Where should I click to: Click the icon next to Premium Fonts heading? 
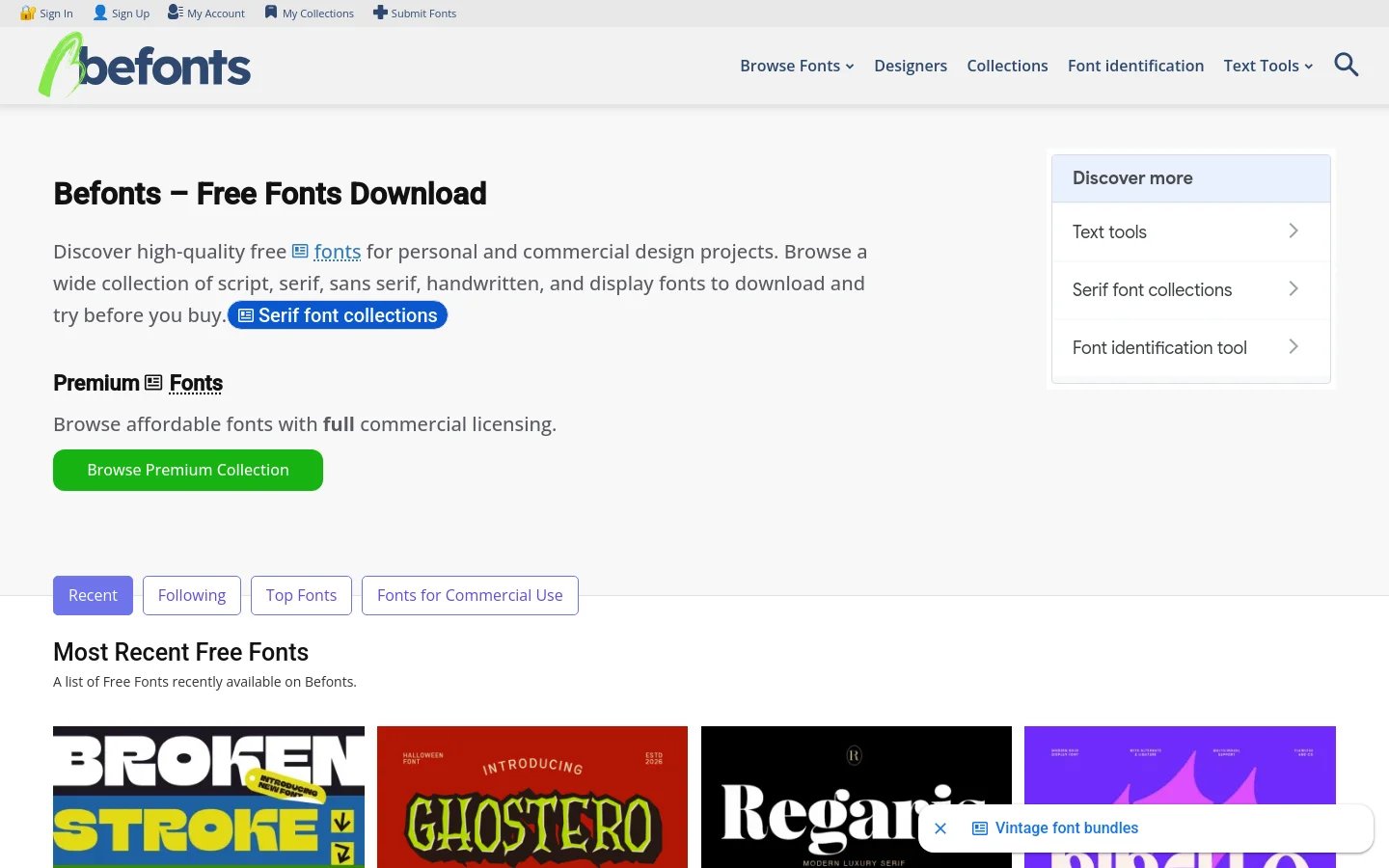coord(153,383)
